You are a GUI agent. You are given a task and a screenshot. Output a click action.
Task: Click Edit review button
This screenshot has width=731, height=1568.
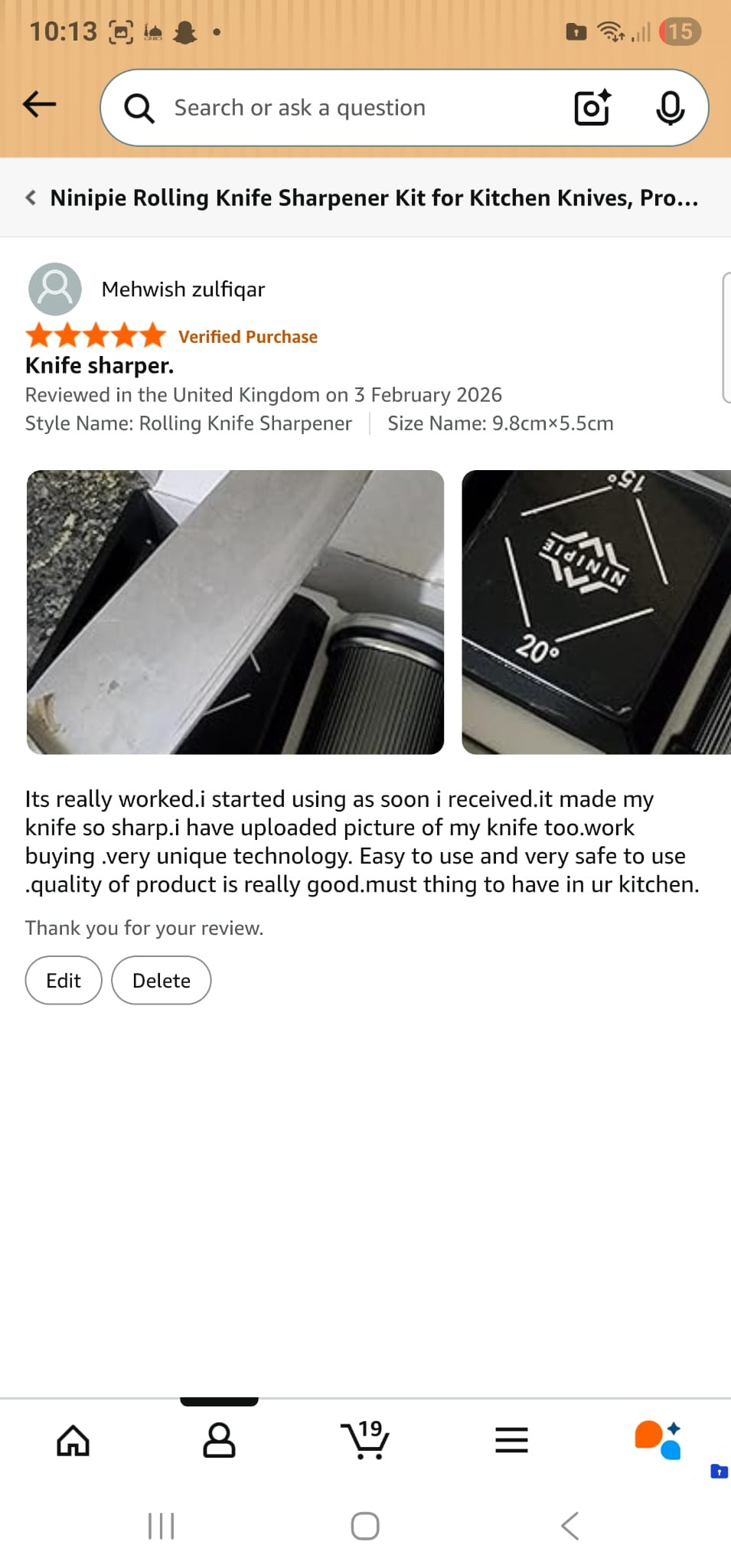tap(64, 980)
